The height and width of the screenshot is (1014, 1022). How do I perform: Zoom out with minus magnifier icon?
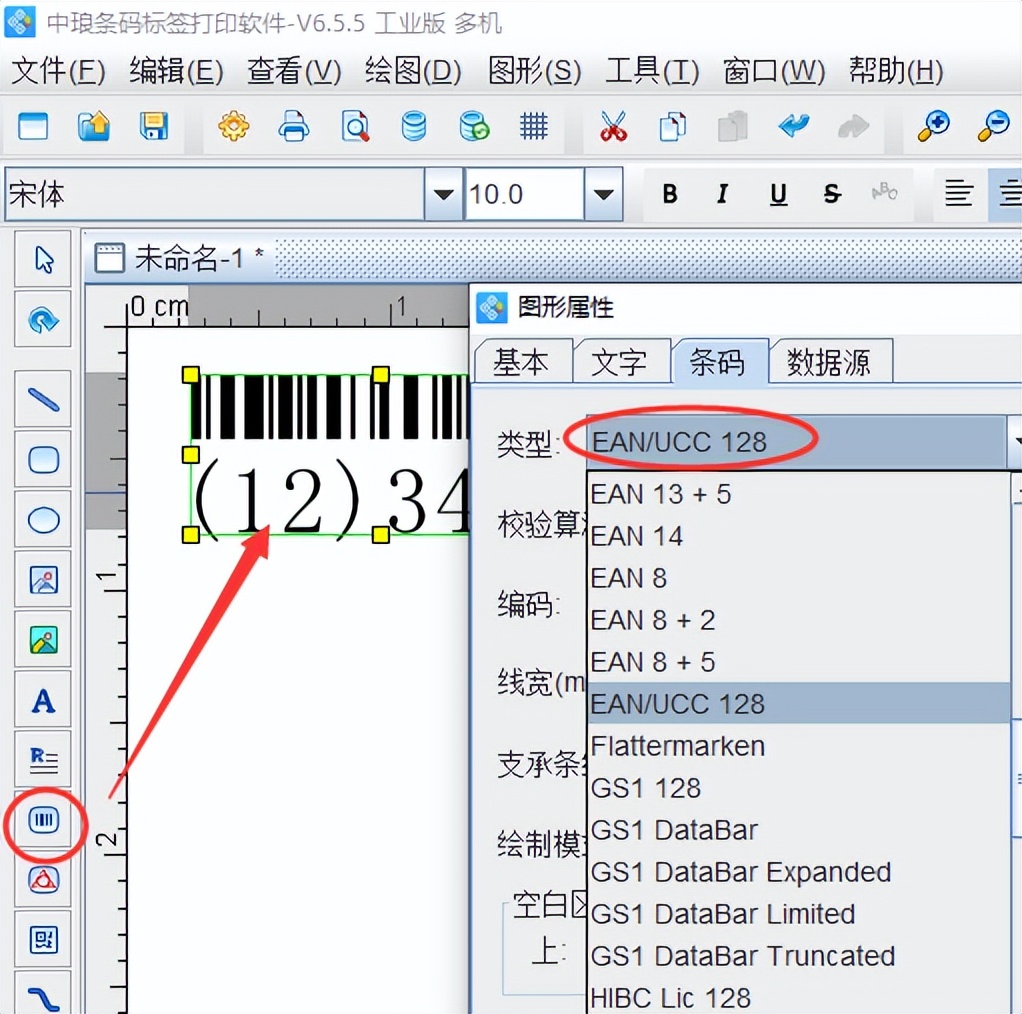[993, 126]
